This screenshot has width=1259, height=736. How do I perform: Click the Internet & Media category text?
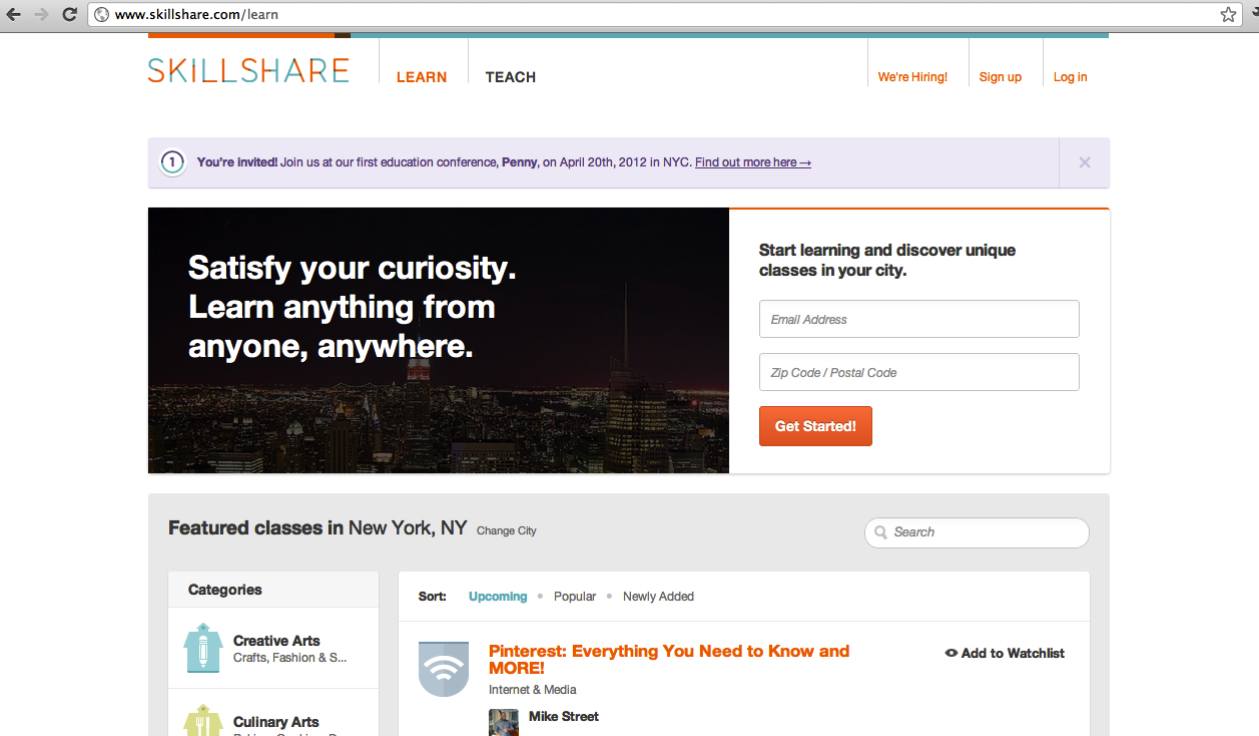click(x=532, y=689)
